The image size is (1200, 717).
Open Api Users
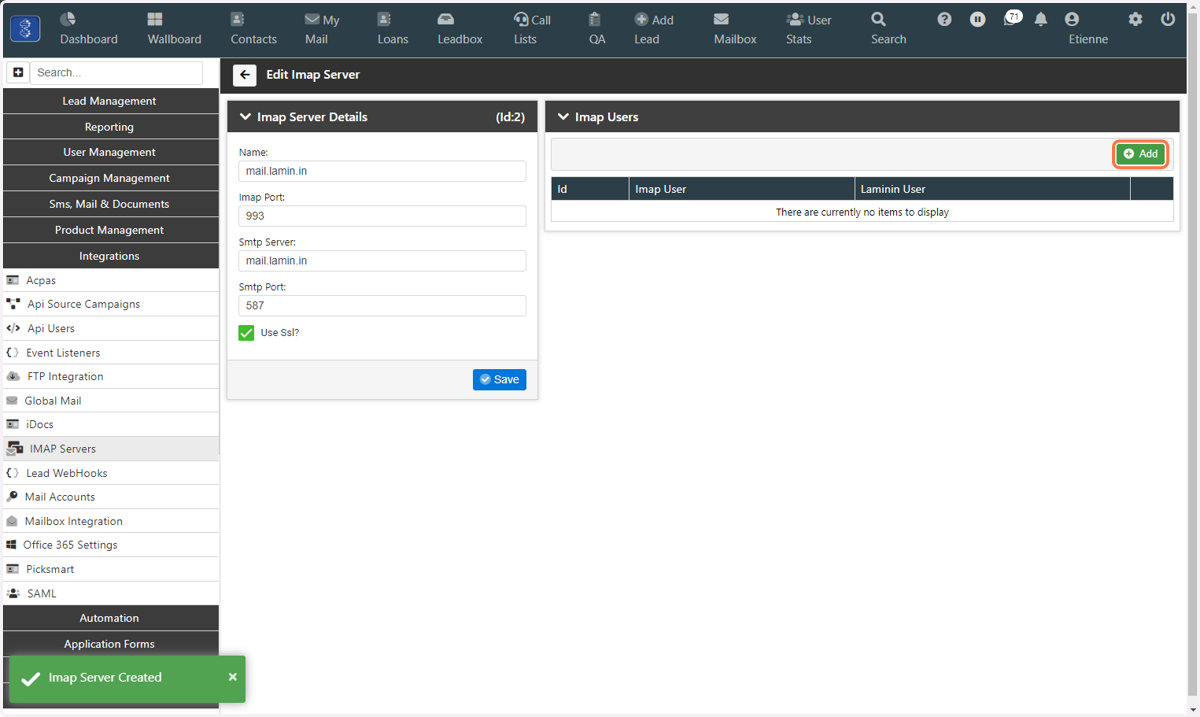pyautogui.click(x=110, y=328)
